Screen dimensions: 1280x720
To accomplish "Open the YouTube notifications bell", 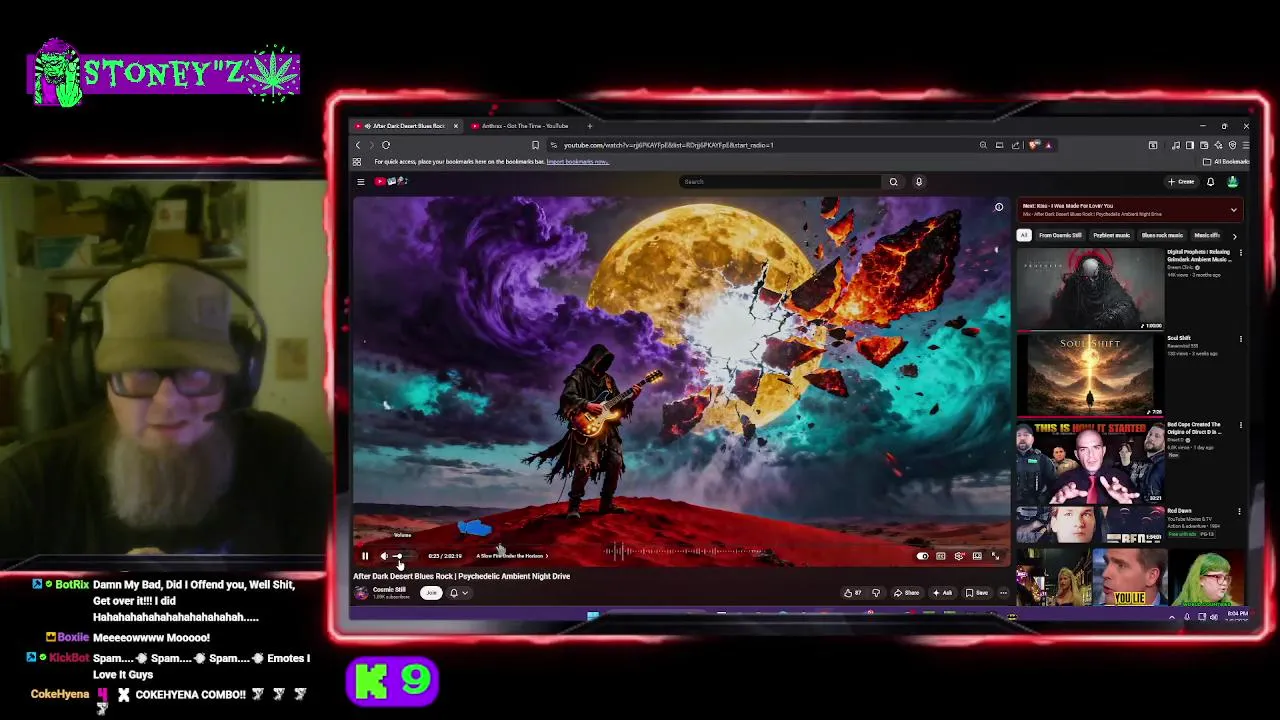I will click(1210, 182).
